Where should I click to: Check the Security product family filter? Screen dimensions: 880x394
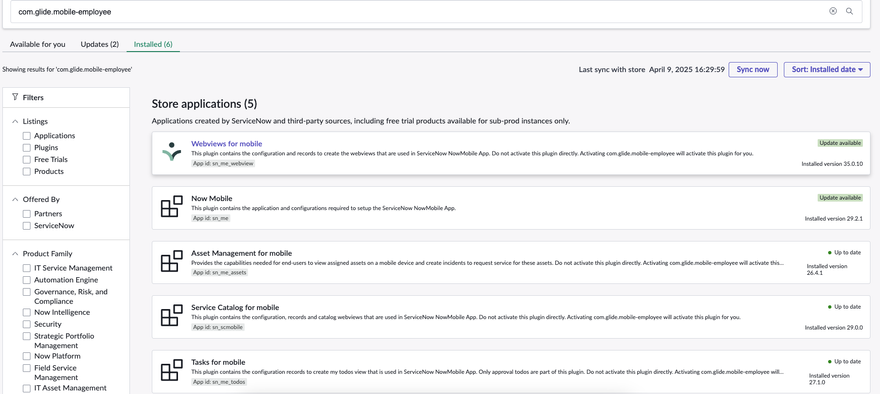click(26, 324)
